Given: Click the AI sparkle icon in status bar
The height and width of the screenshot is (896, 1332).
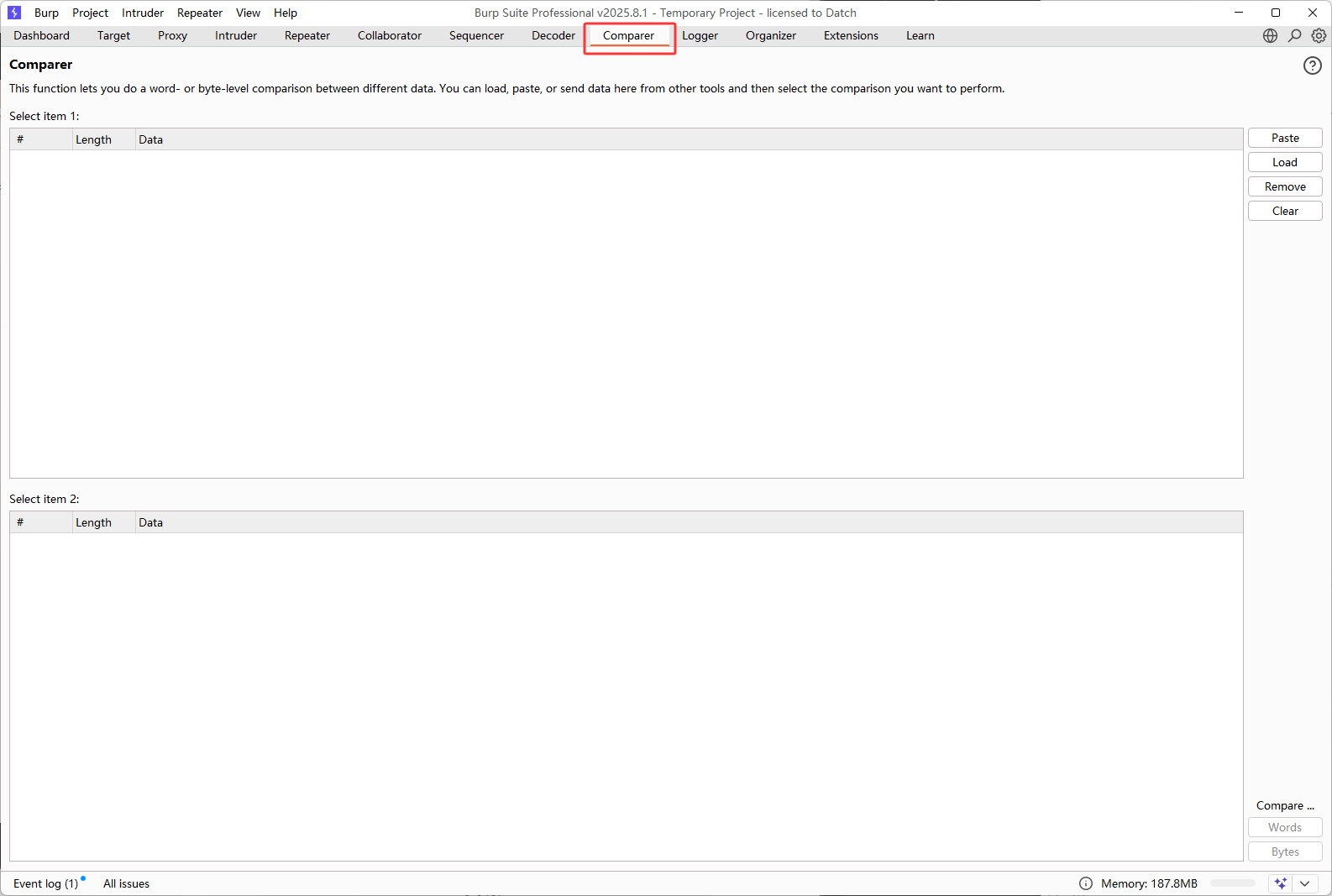Looking at the screenshot, I should point(1280,883).
